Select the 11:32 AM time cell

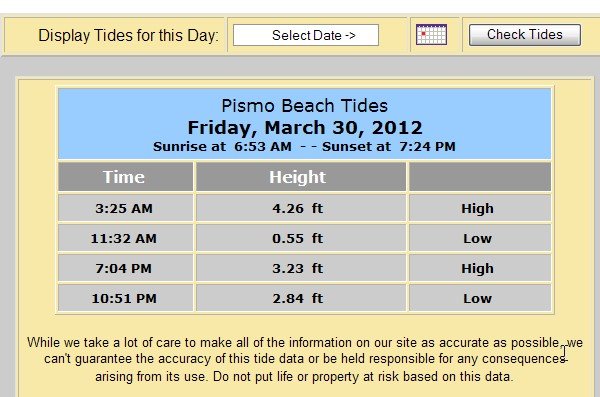tap(125, 238)
